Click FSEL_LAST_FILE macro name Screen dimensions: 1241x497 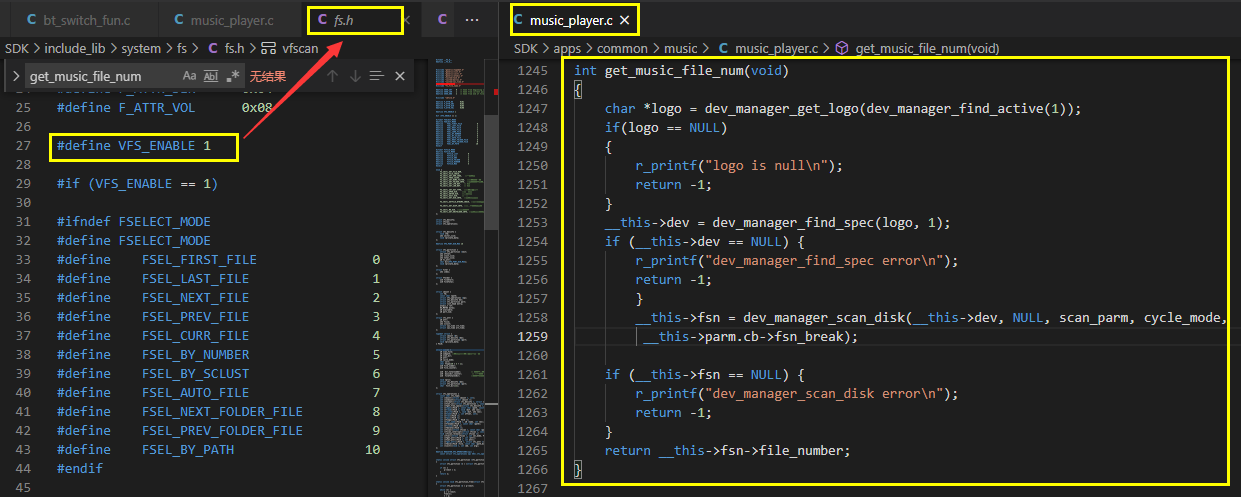[195, 279]
